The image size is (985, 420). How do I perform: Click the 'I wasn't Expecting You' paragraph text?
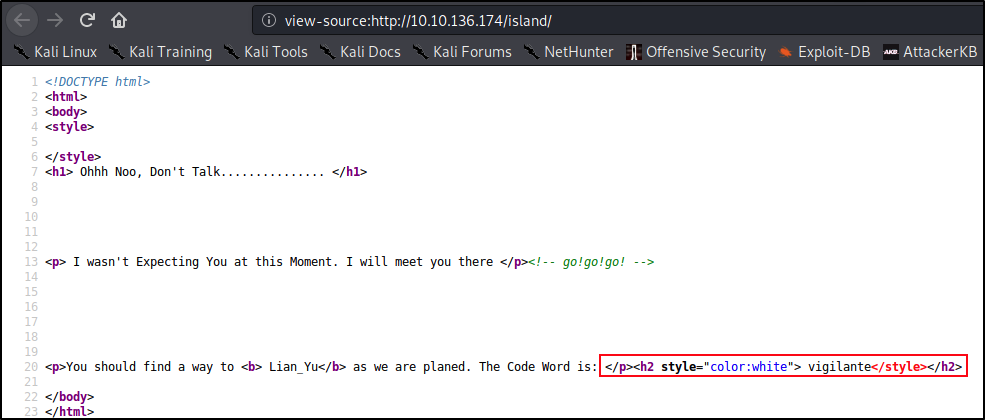283,262
